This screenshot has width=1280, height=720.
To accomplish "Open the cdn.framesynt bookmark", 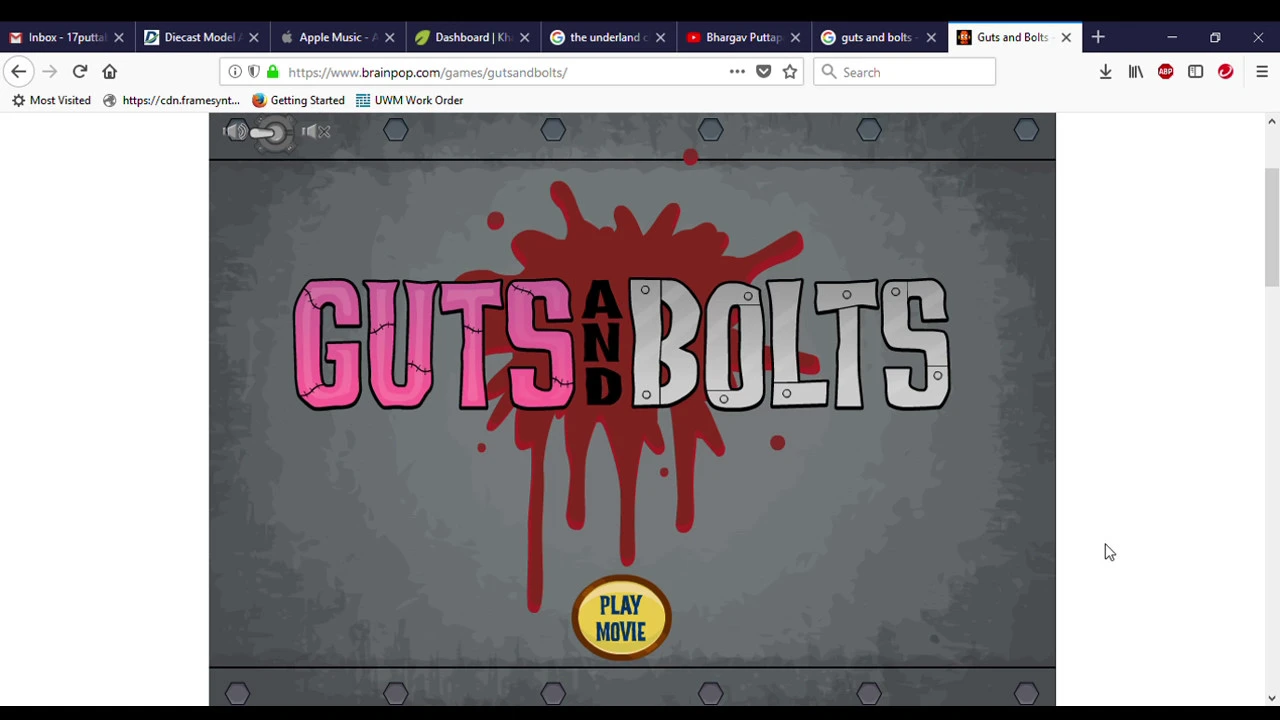I will pyautogui.click(x=172, y=100).
